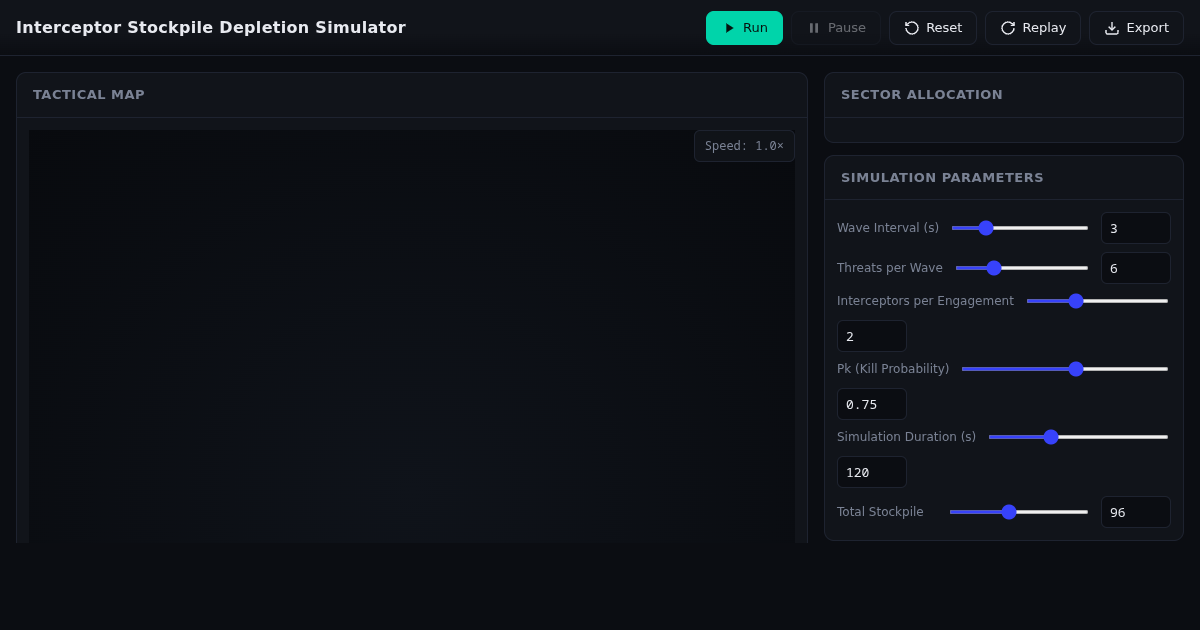Click the Speed: 1.0× indicator
Screen dimensions: 1200x630
pos(744,146)
